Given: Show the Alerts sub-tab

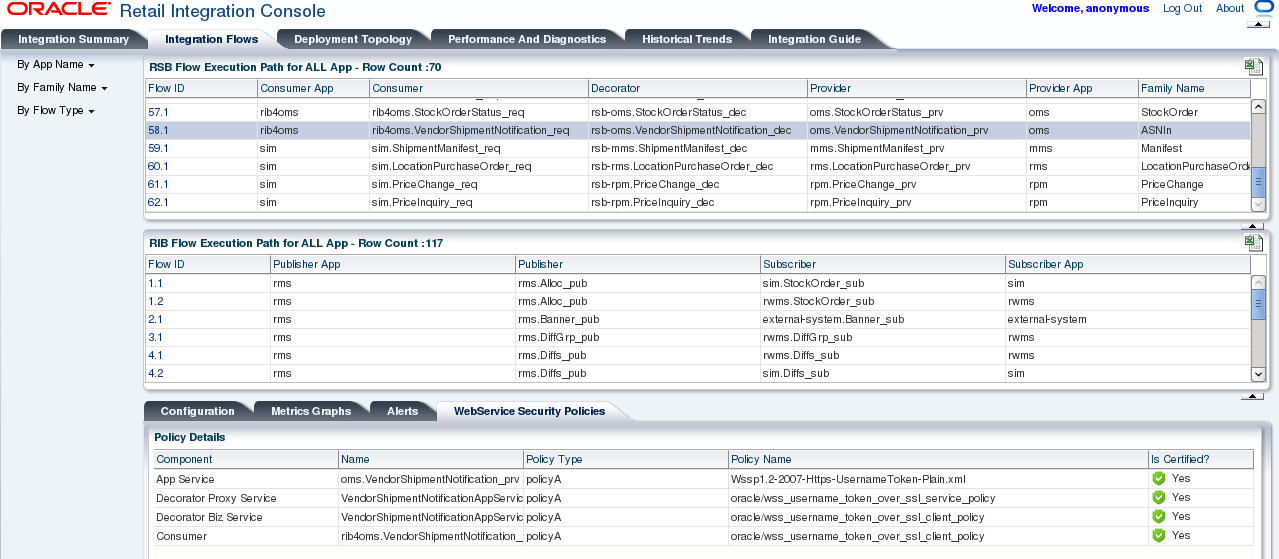Looking at the screenshot, I should click(402, 411).
